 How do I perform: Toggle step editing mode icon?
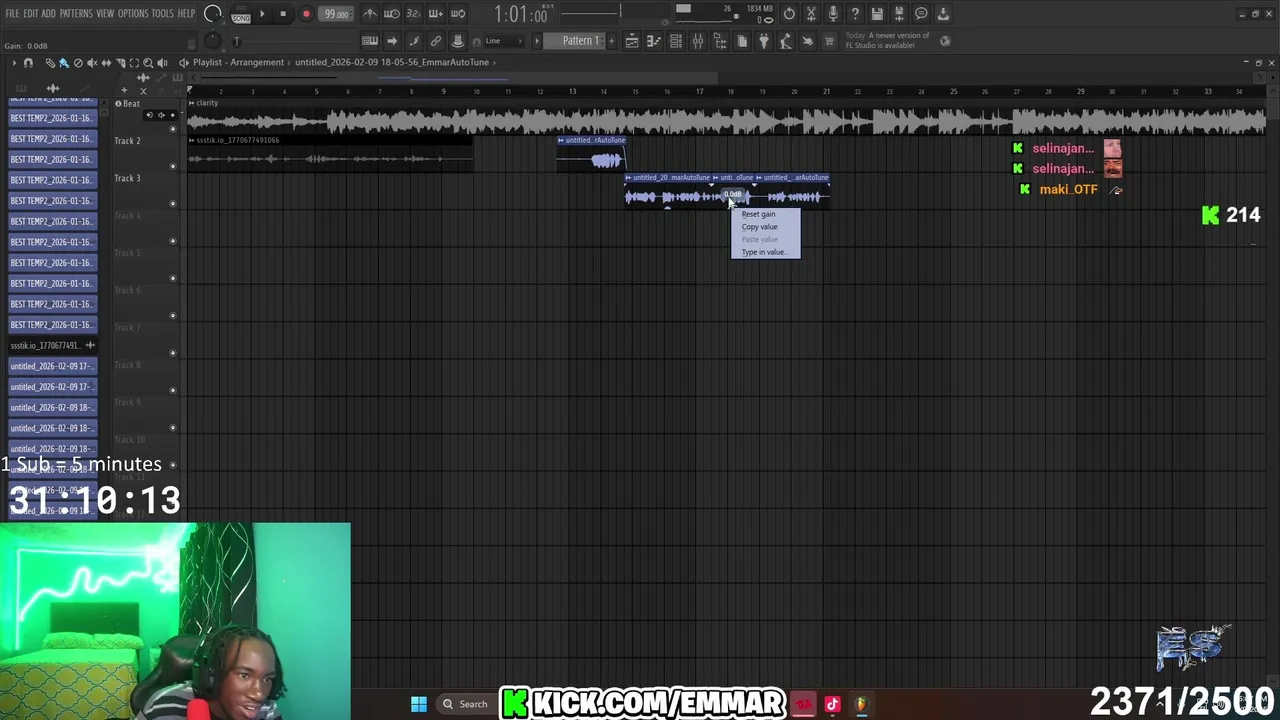[x=414, y=41]
